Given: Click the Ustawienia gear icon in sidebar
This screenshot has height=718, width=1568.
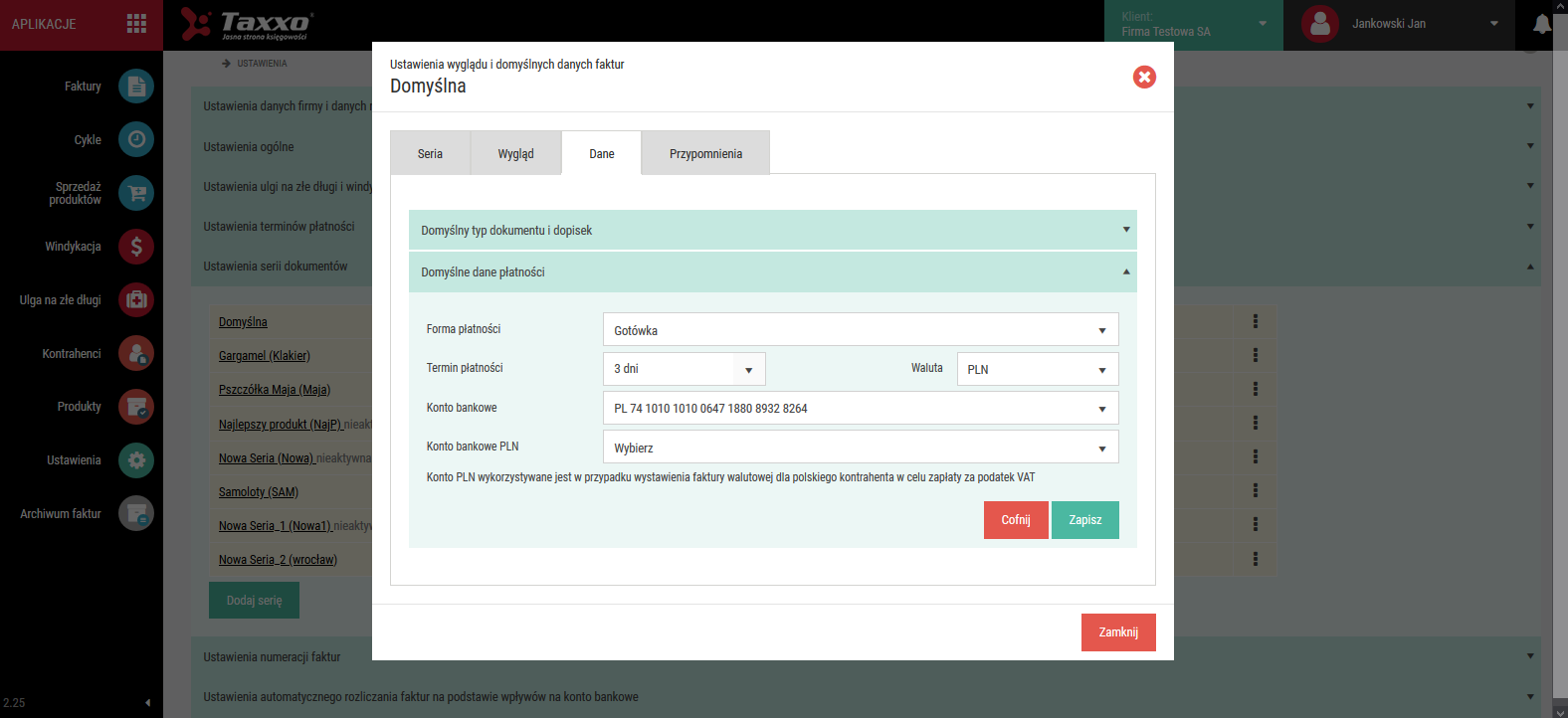Looking at the screenshot, I should (136, 460).
